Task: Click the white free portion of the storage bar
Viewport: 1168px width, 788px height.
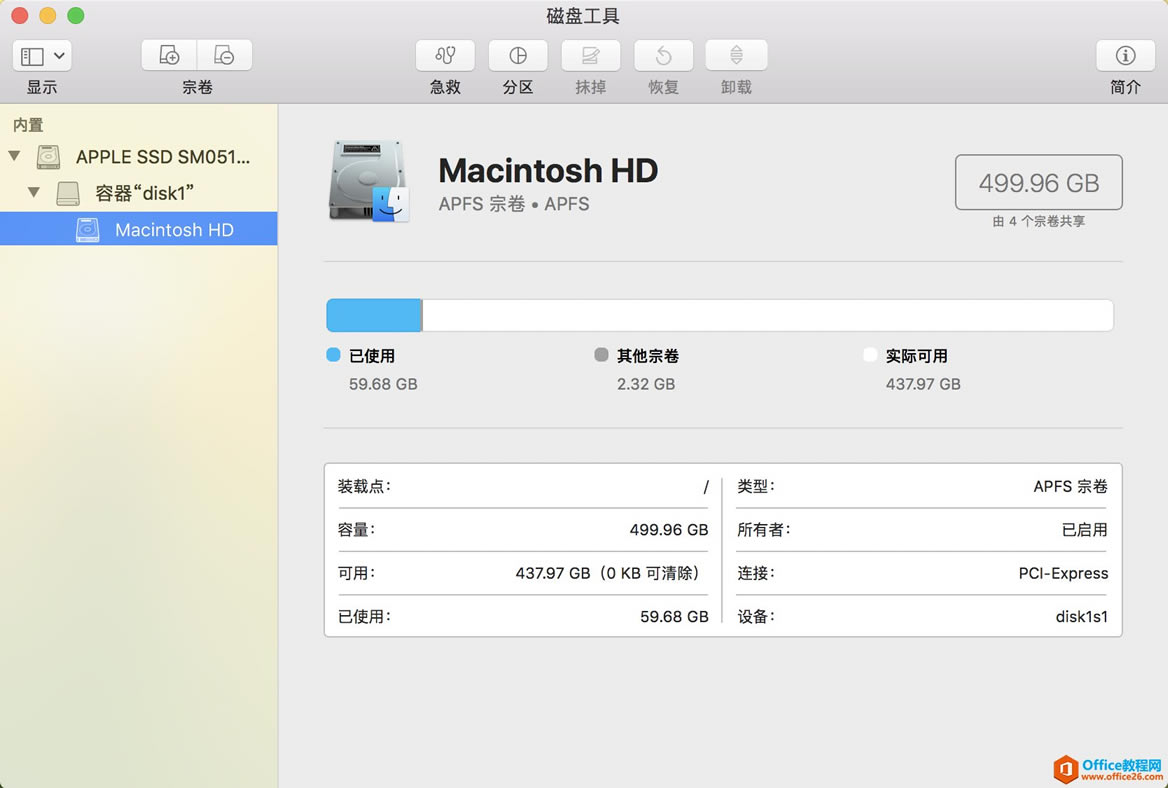Action: 768,315
